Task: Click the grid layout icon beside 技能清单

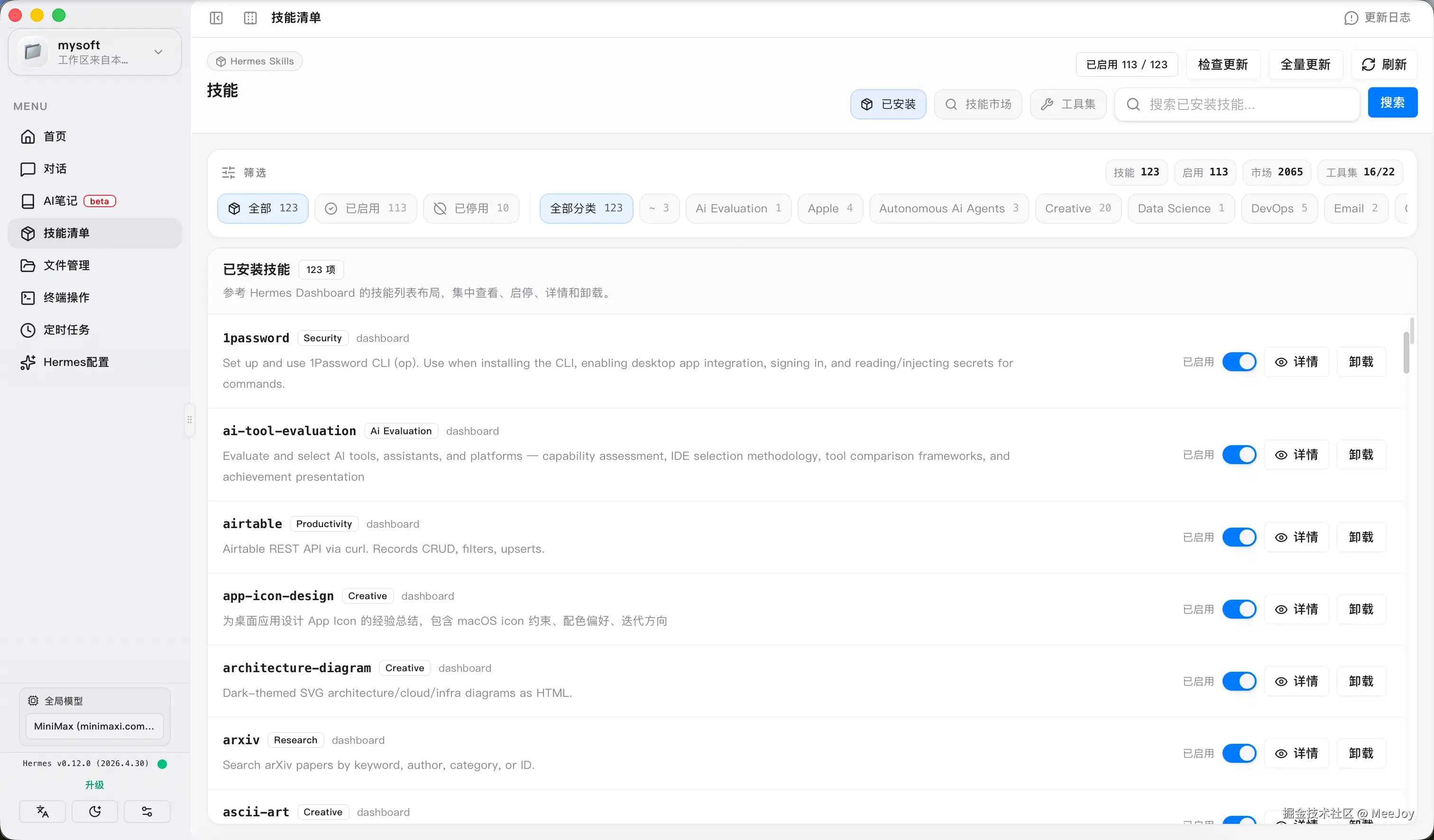Action: [x=250, y=18]
